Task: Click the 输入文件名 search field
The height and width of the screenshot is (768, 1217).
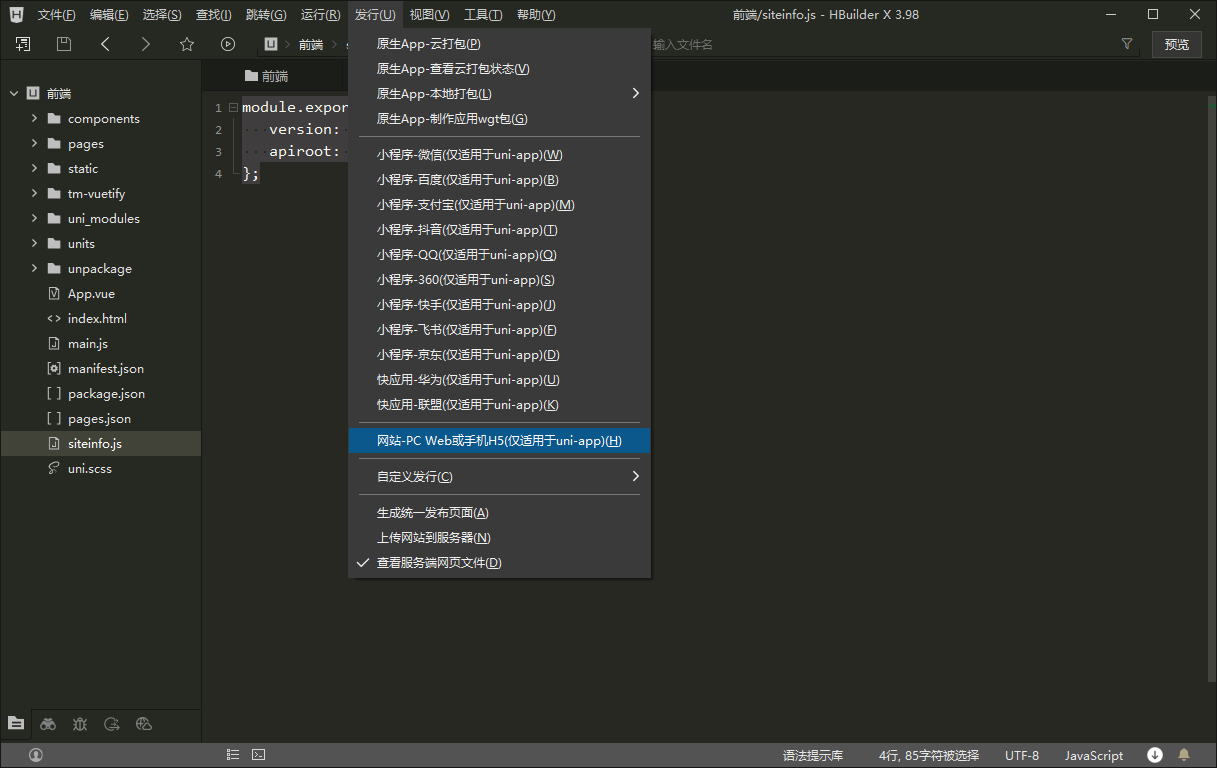Action: pyautogui.click(x=880, y=44)
